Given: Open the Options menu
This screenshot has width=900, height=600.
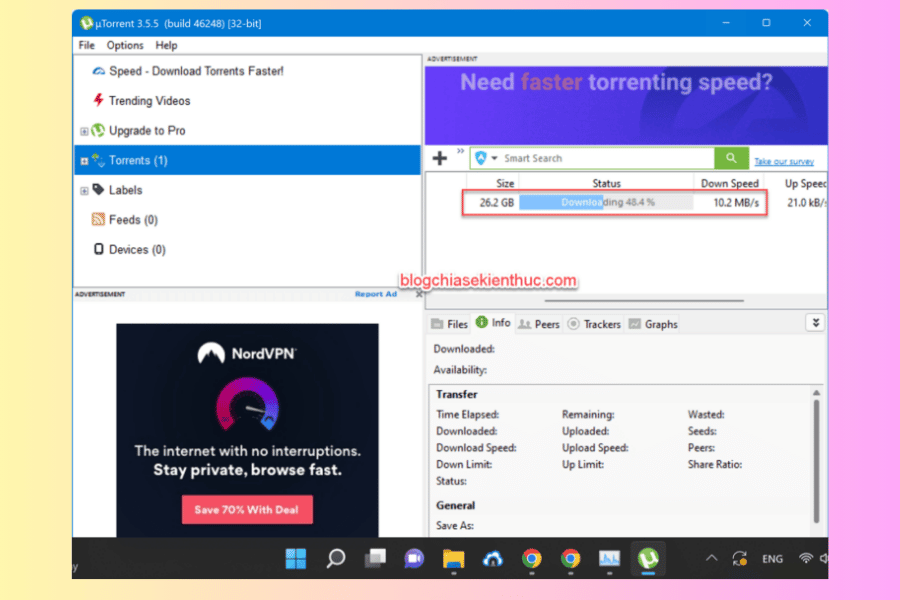Looking at the screenshot, I should click(x=125, y=45).
